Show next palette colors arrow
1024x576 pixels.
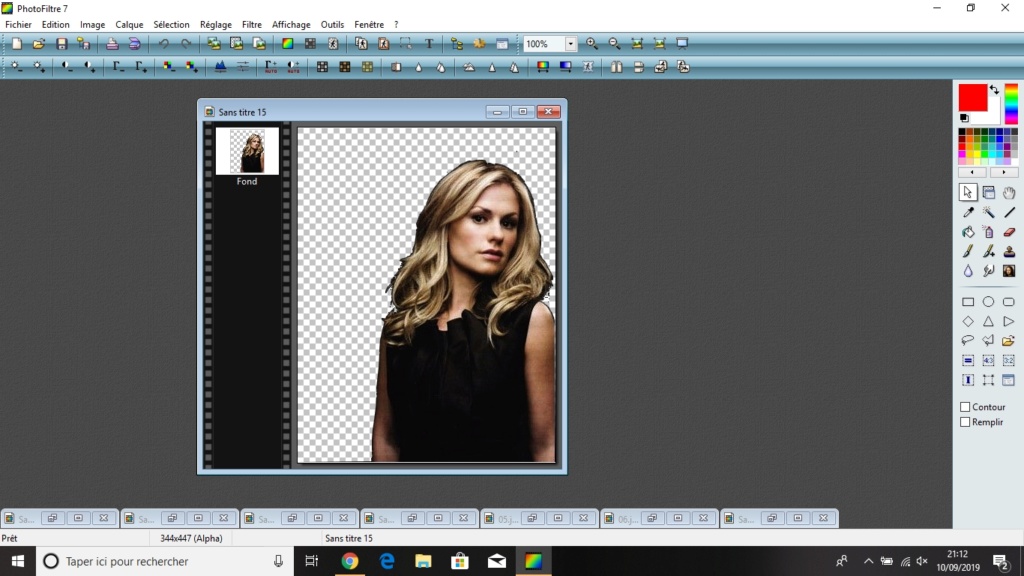pyautogui.click(x=1004, y=172)
